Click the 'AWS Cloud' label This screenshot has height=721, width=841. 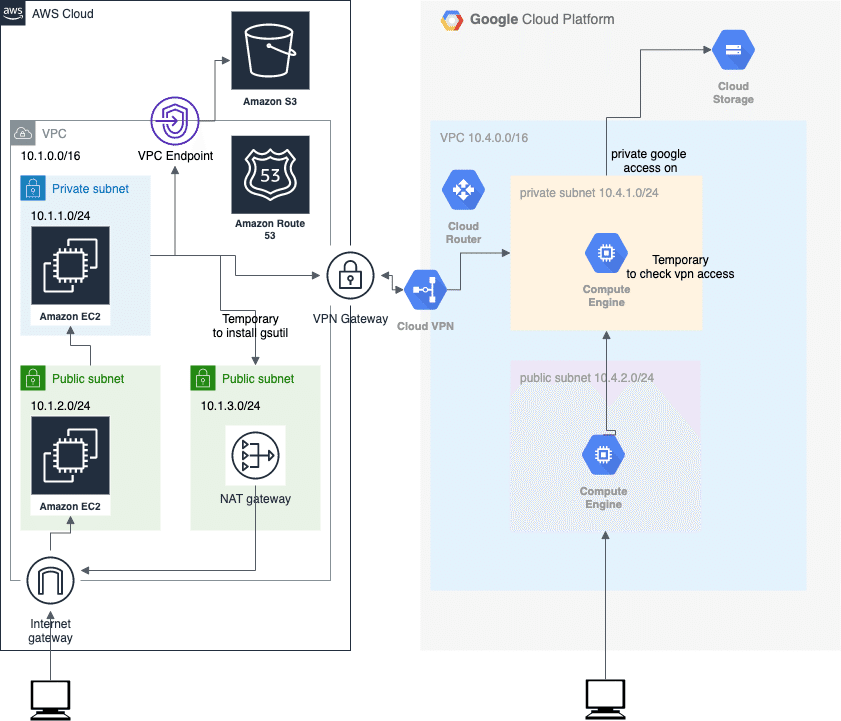pyautogui.click(x=63, y=14)
